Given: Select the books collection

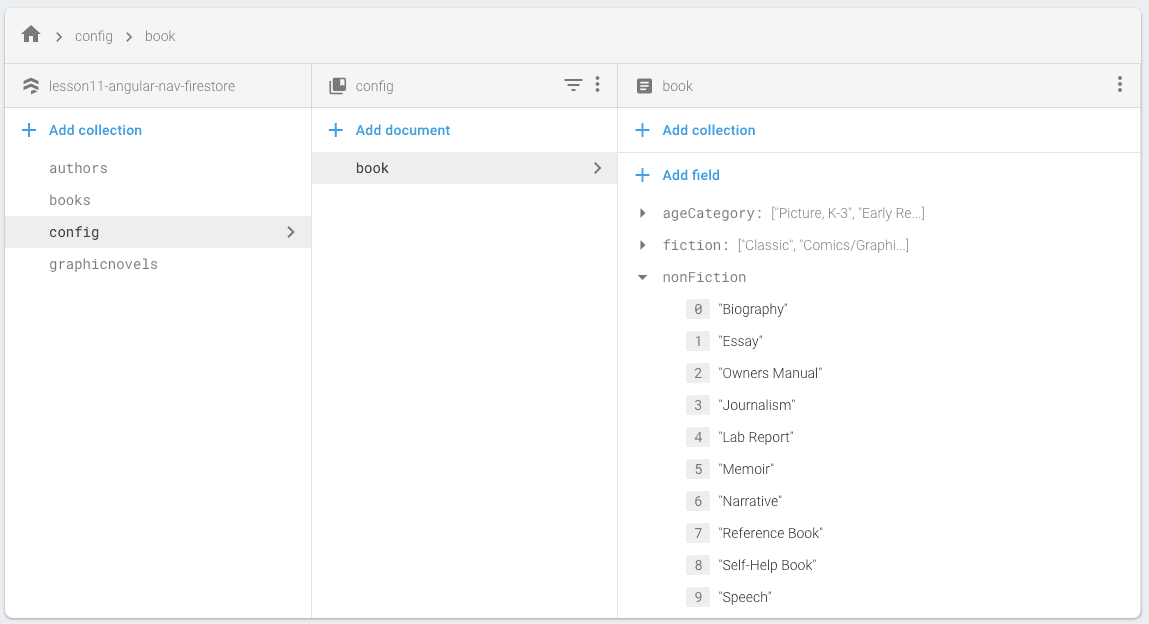Looking at the screenshot, I should (x=70, y=200).
